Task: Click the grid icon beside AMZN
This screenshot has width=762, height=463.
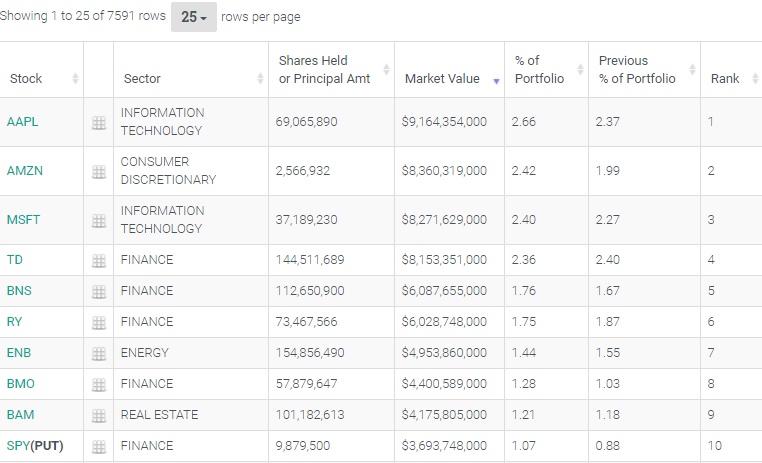Action: pos(98,171)
